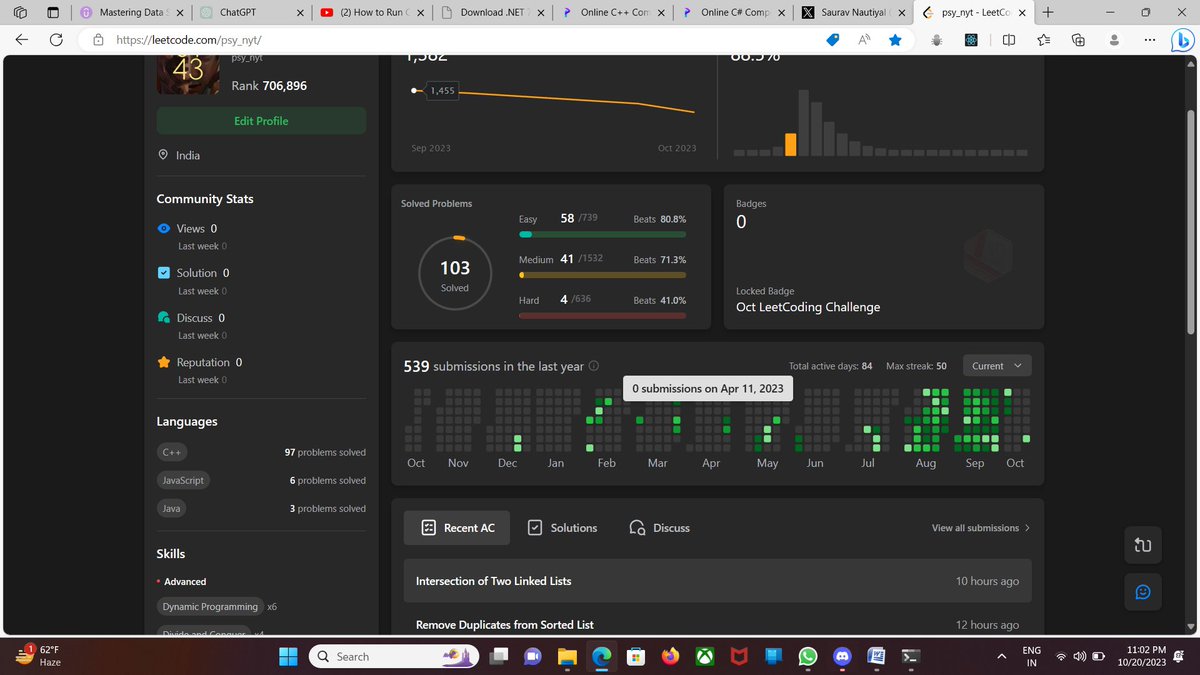Open the feedback smiley icon button at right
Screen dimensions: 1200x675
[x=1143, y=592]
